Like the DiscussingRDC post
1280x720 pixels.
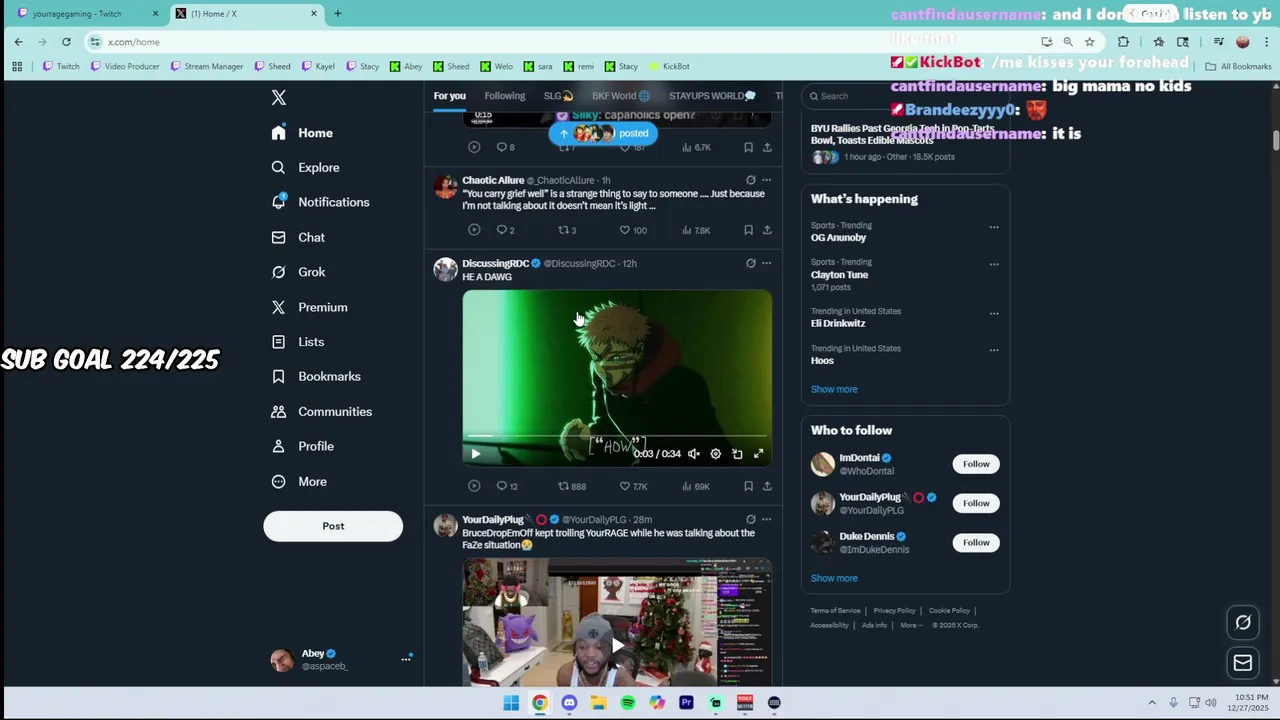point(633,486)
